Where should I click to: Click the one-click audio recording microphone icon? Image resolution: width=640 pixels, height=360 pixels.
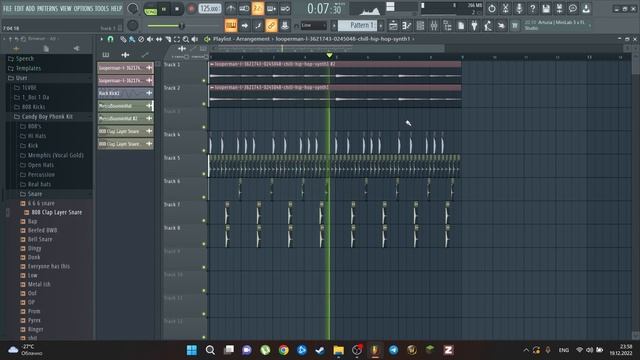(519, 8)
